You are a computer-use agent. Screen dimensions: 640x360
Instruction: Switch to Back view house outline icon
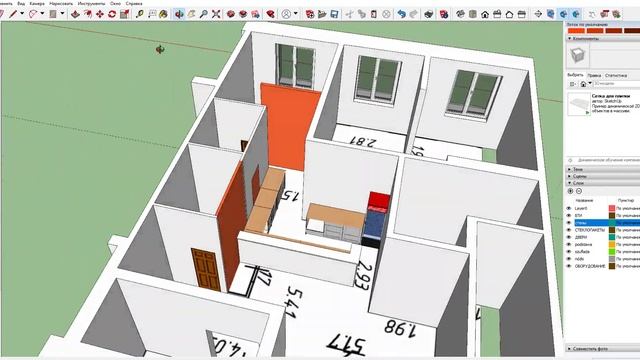509,14
